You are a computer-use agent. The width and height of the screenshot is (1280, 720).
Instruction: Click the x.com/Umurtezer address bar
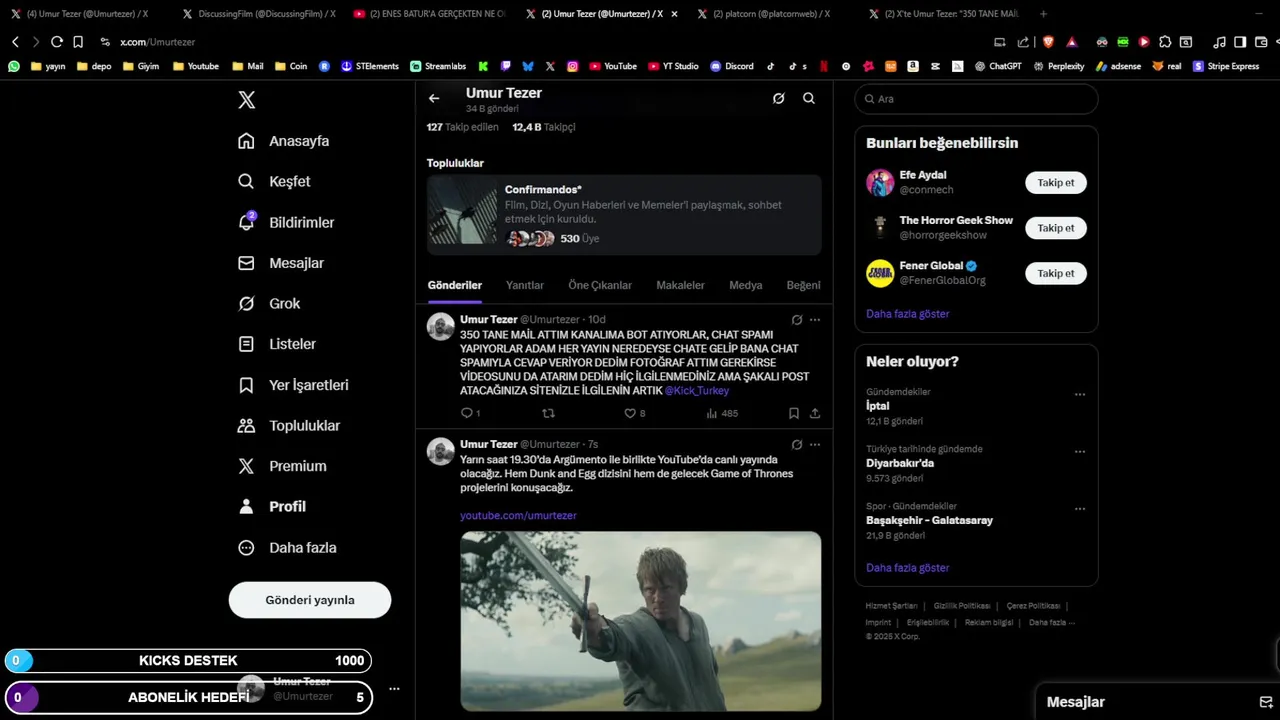157,42
